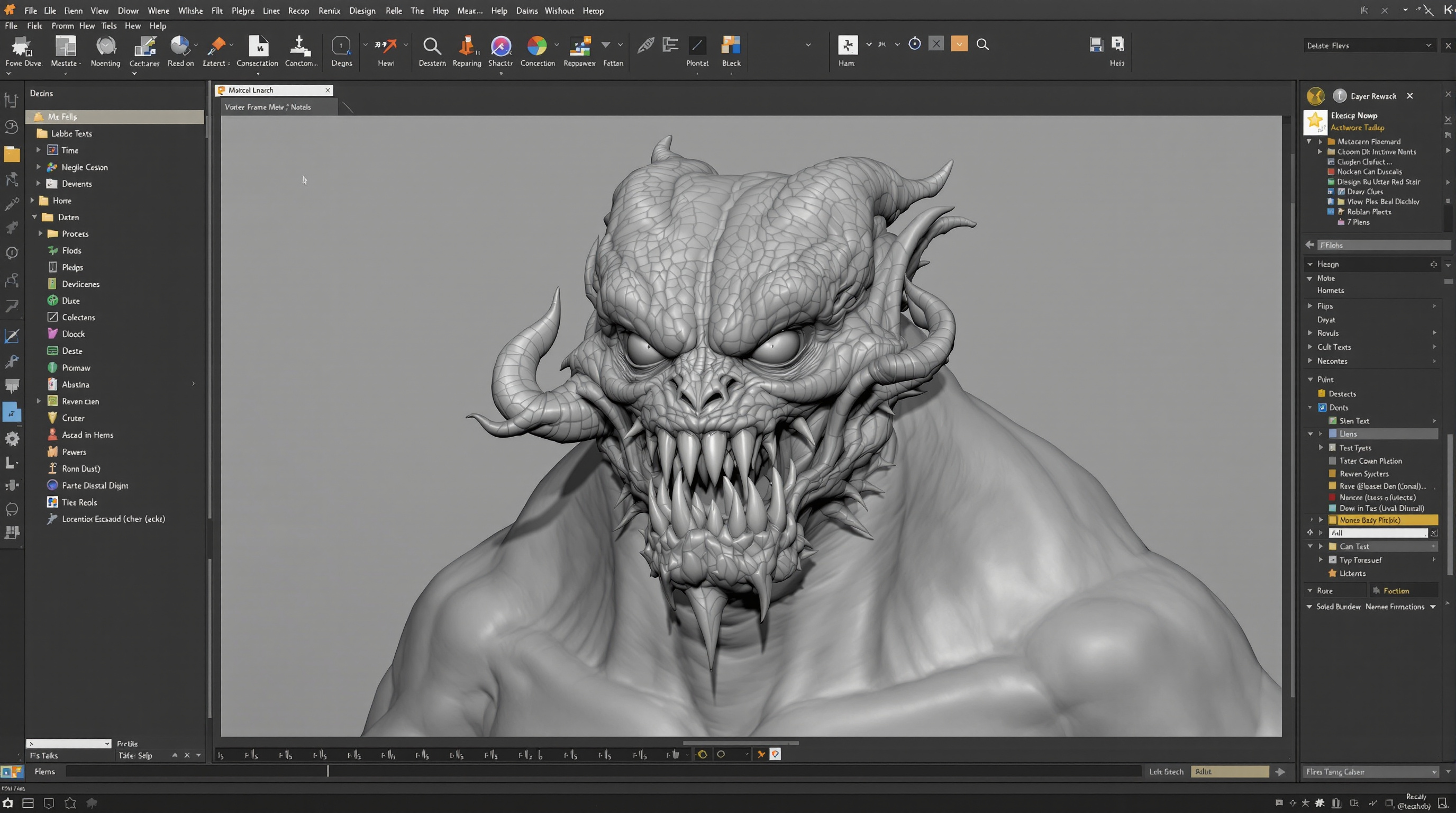The image size is (1456, 813).
Task: Click the Reparing toolbar icon
Action: 467,46
